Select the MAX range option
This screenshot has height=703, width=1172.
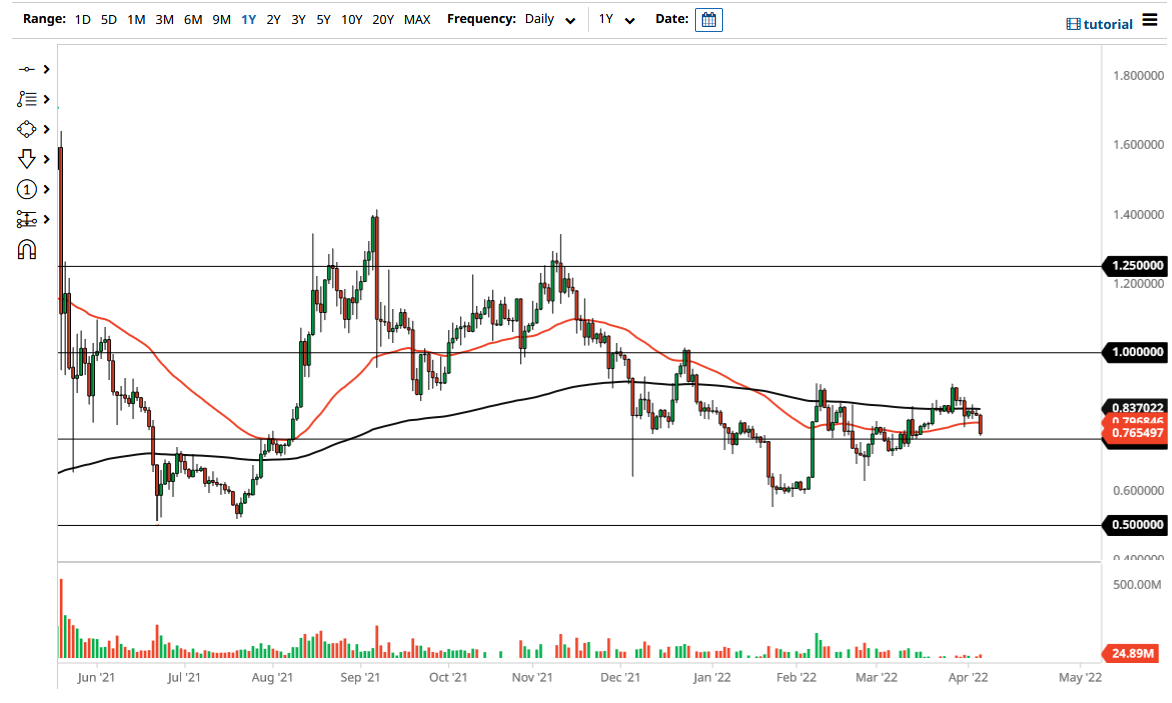click(x=417, y=18)
